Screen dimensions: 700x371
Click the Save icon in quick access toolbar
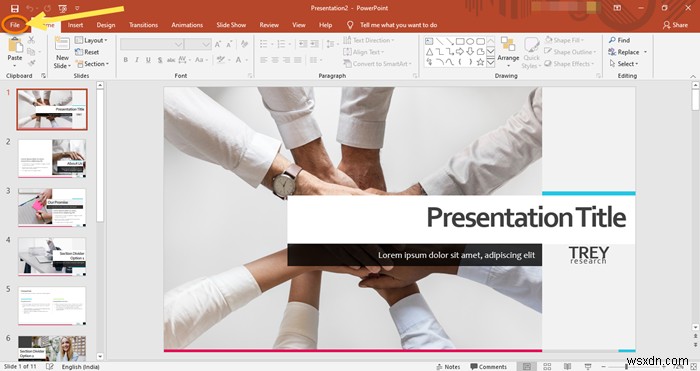pyautogui.click(x=15, y=8)
